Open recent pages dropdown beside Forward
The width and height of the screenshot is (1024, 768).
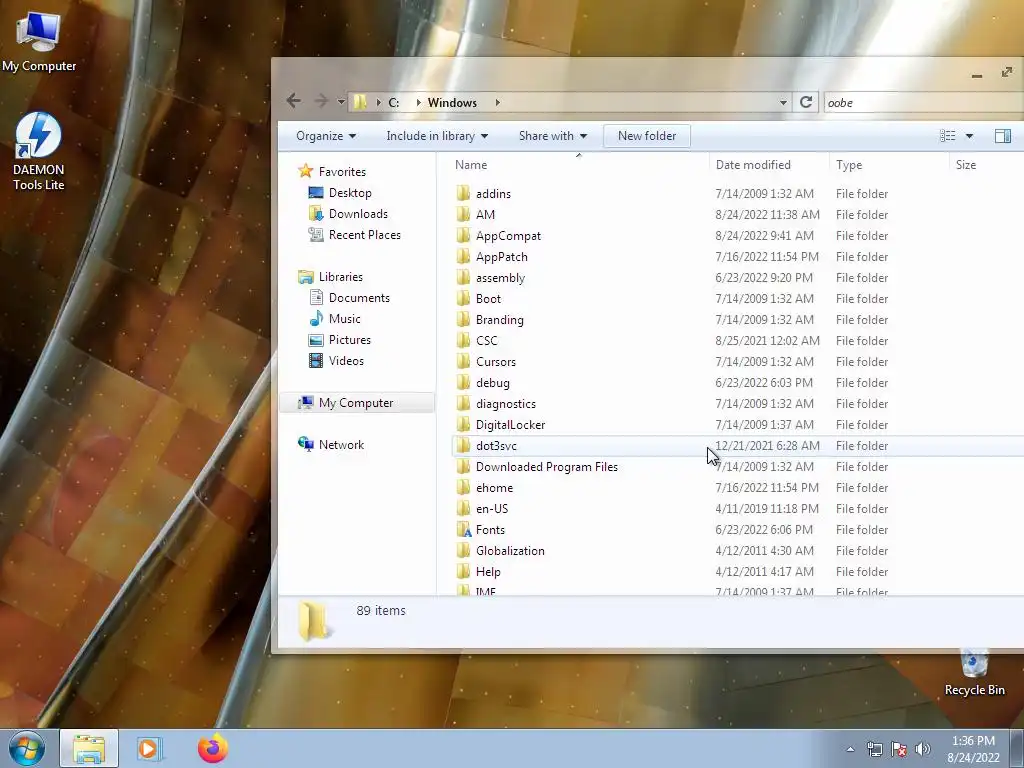point(341,102)
